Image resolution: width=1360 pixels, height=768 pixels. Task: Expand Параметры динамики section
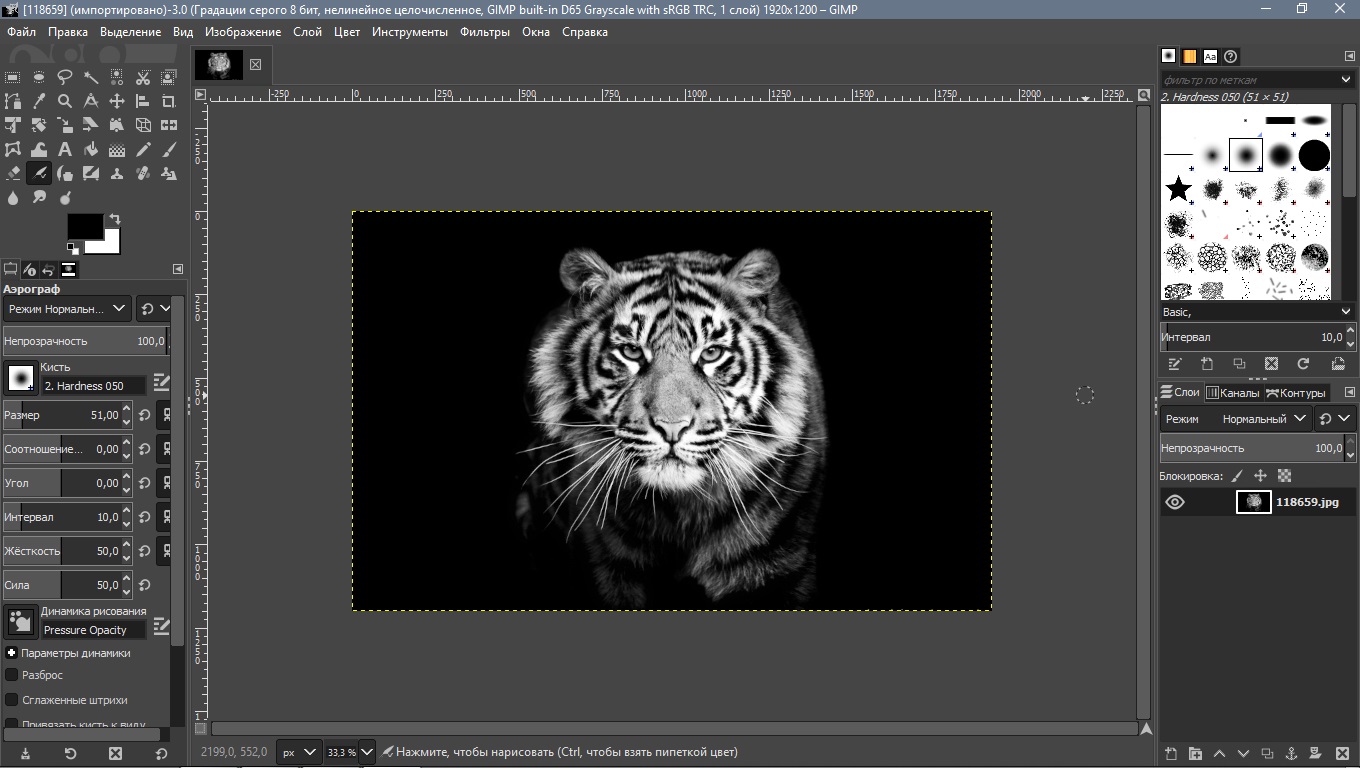coord(12,653)
